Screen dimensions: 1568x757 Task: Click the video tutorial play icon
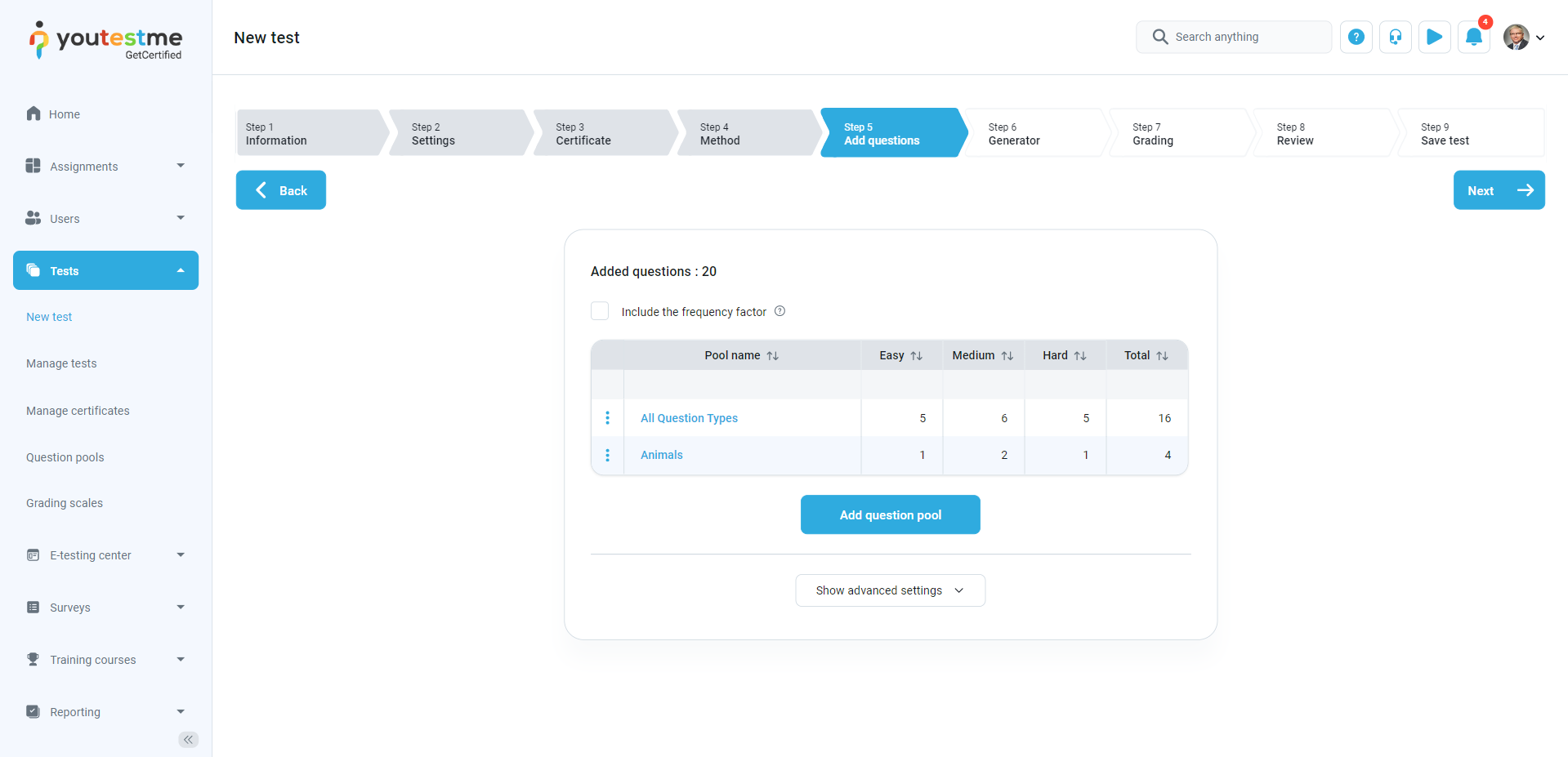1434,38
